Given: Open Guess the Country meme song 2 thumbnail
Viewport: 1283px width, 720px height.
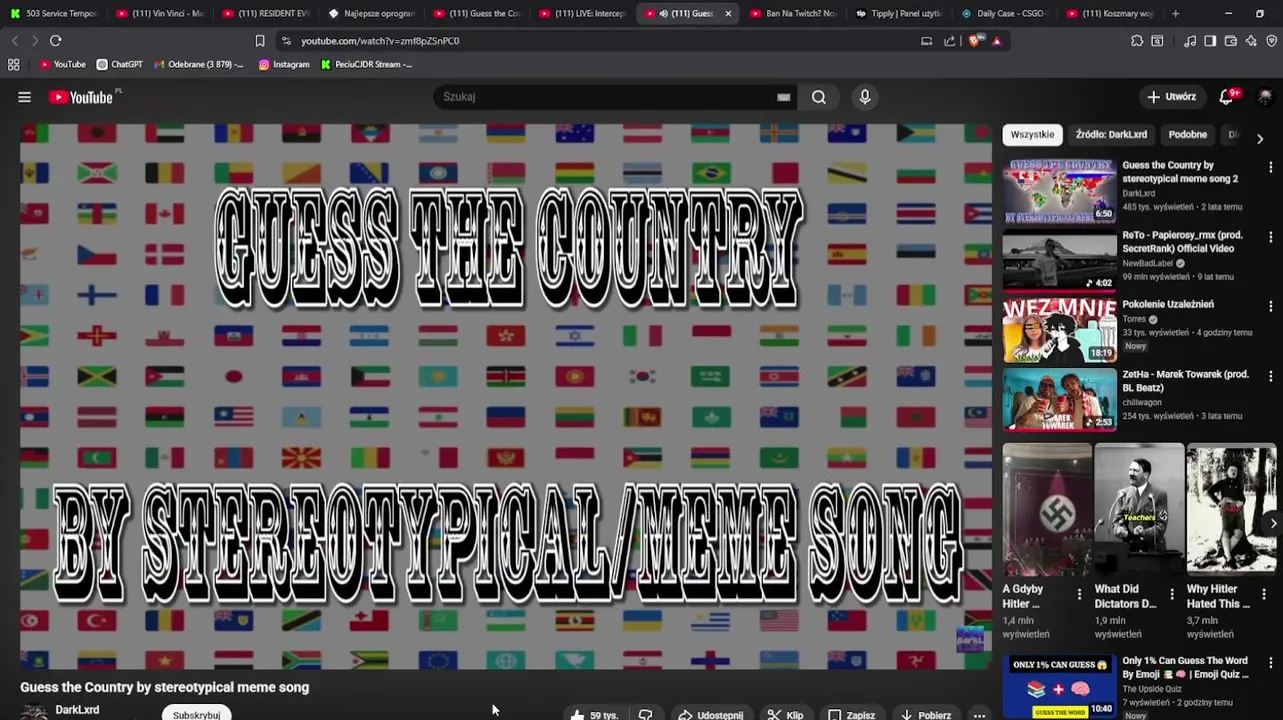Looking at the screenshot, I should [1060, 190].
